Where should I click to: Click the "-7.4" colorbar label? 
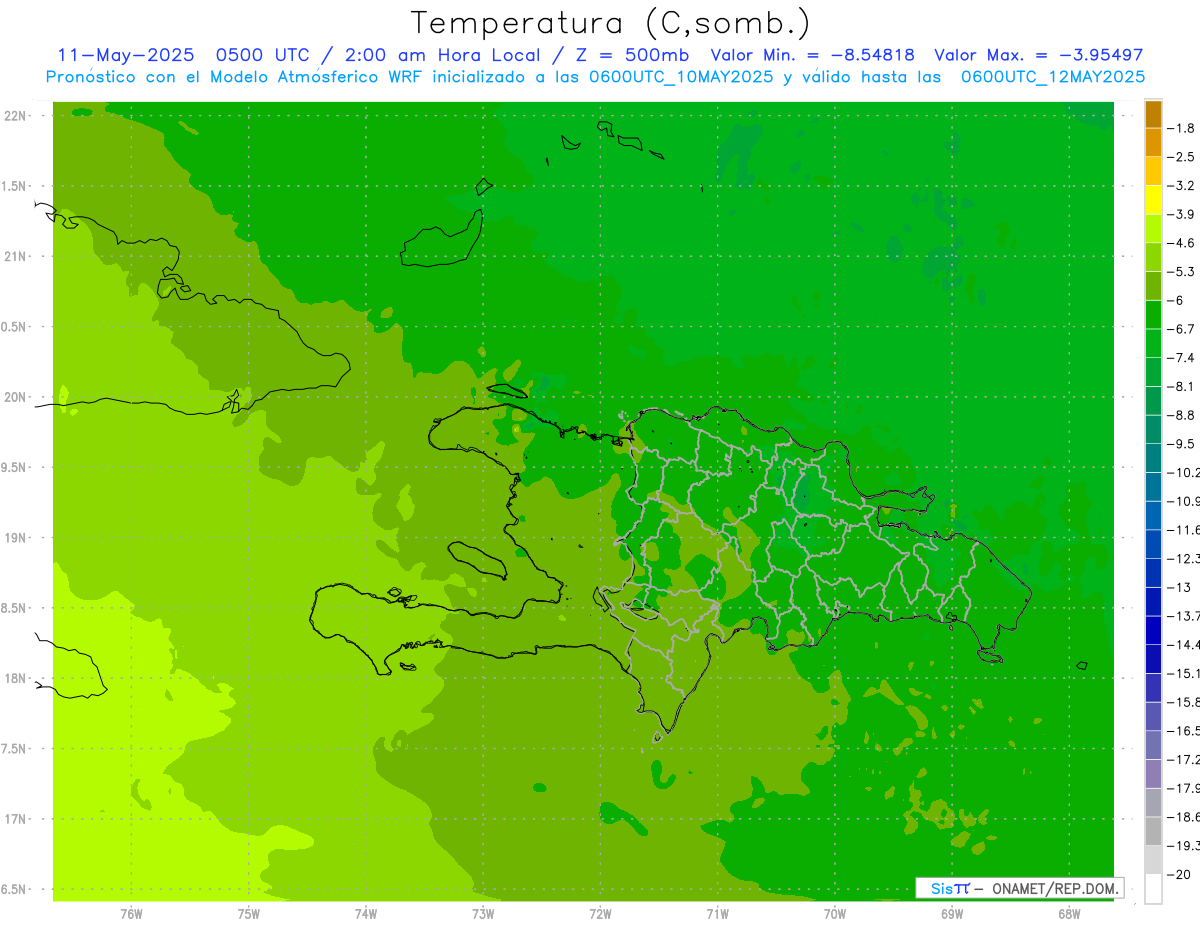pyautogui.click(x=1181, y=357)
